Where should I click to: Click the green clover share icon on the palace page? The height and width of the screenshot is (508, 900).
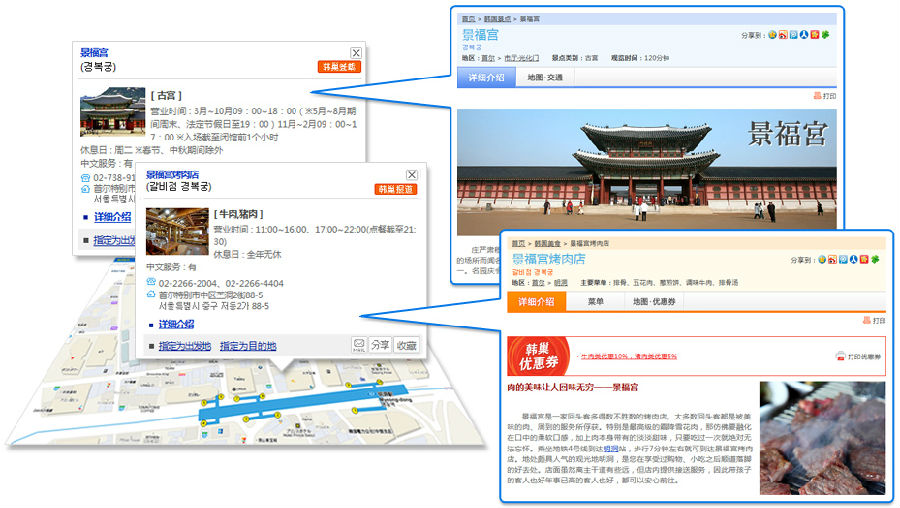tap(825, 35)
